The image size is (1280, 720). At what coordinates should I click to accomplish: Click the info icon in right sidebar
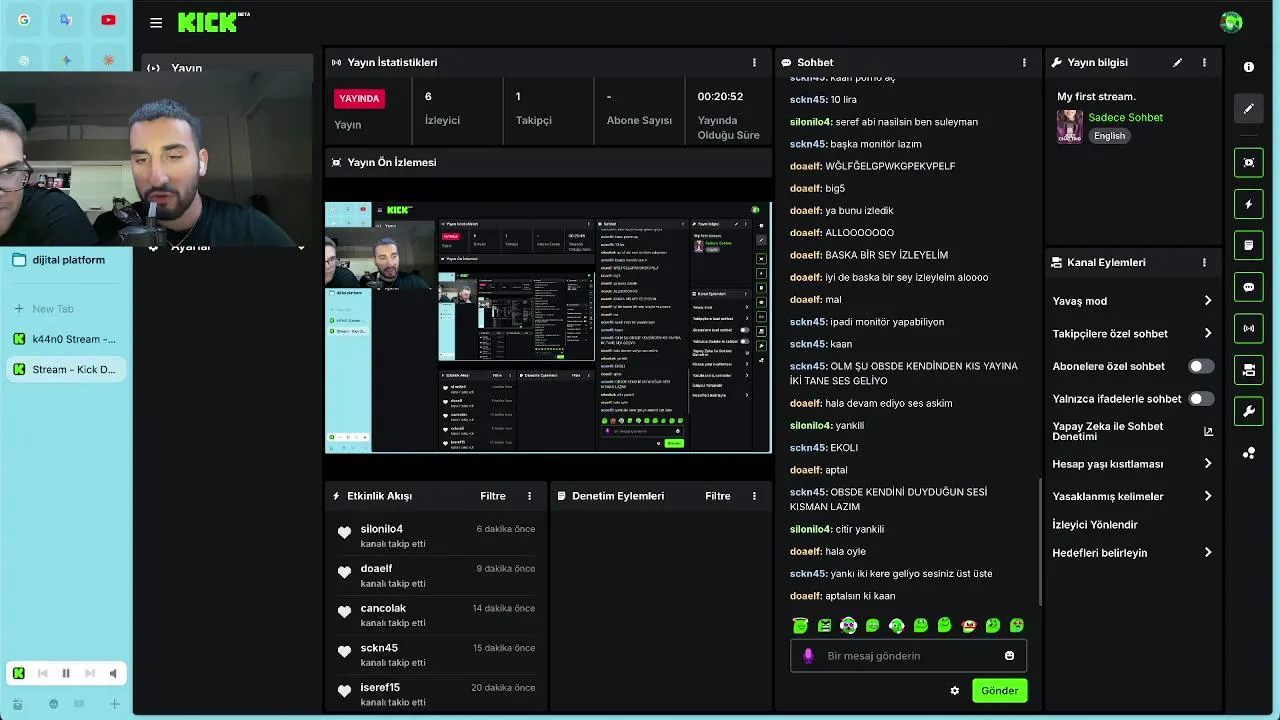tap(1249, 67)
